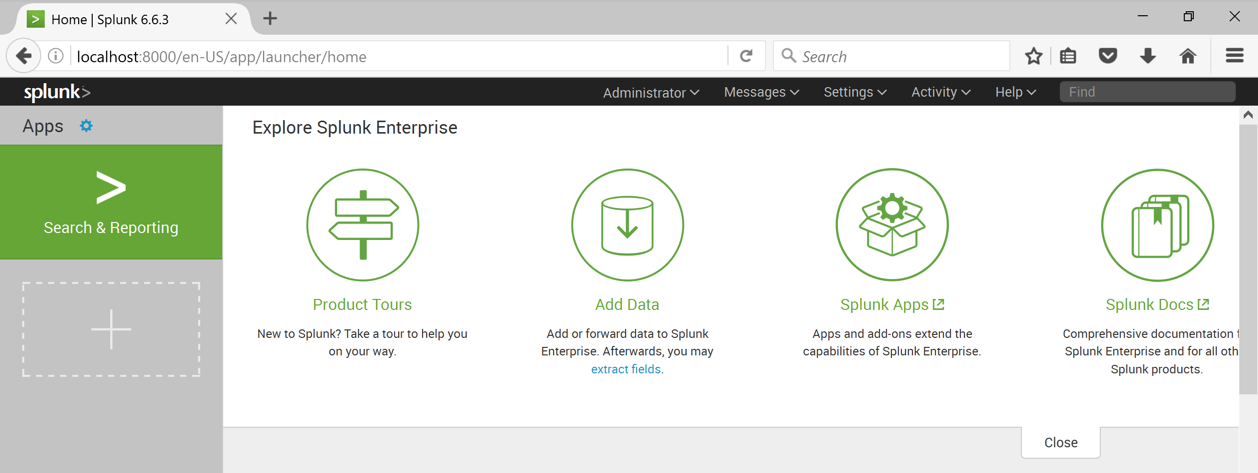
Task: Open the Search & Reporting app
Action: 111,203
